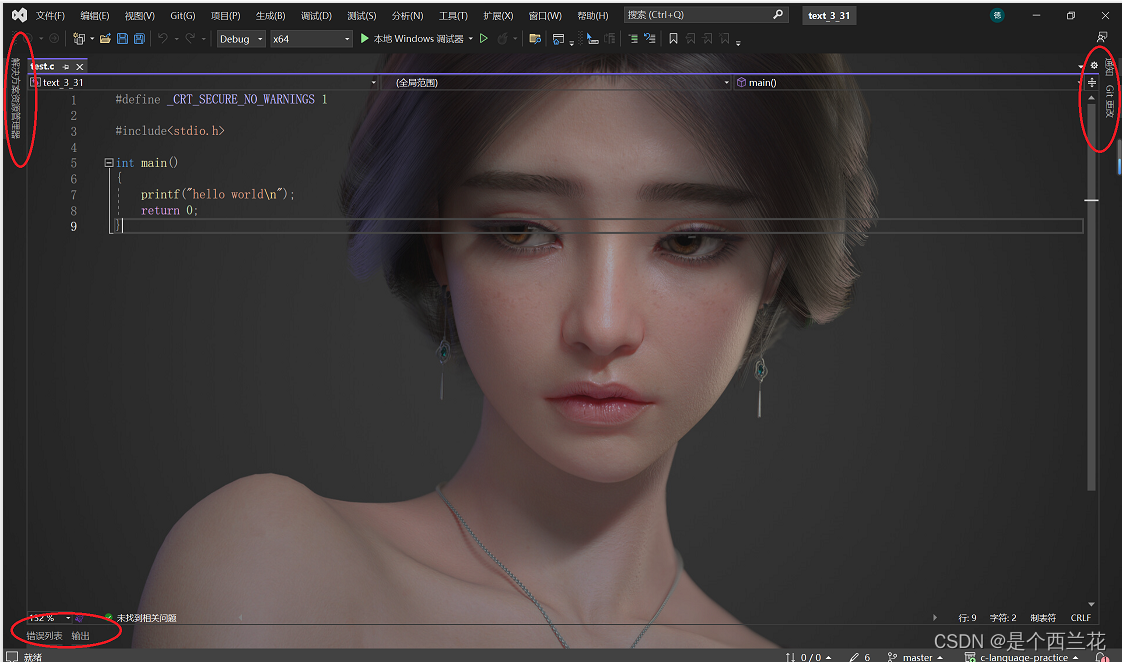This screenshot has width=1122, height=662.
Task: Expand the c-language-practice repository selector
Action: click(x=1022, y=657)
